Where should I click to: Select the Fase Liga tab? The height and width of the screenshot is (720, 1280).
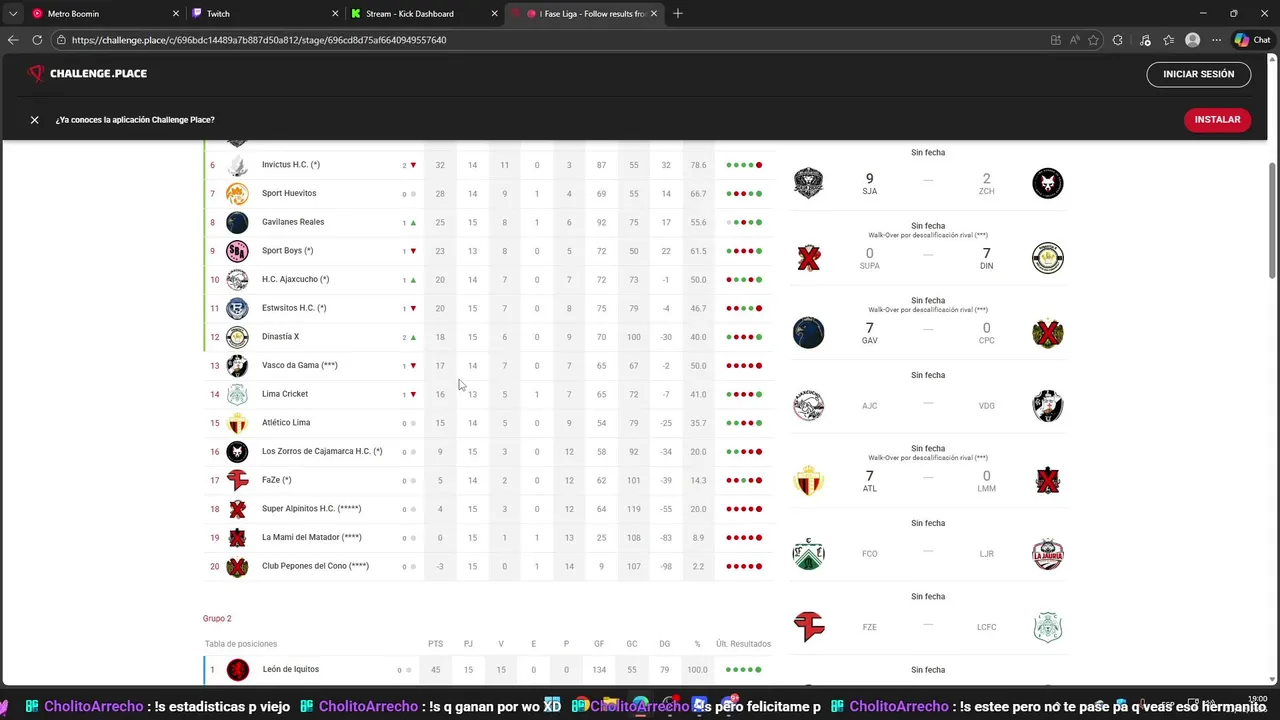[x=584, y=14]
